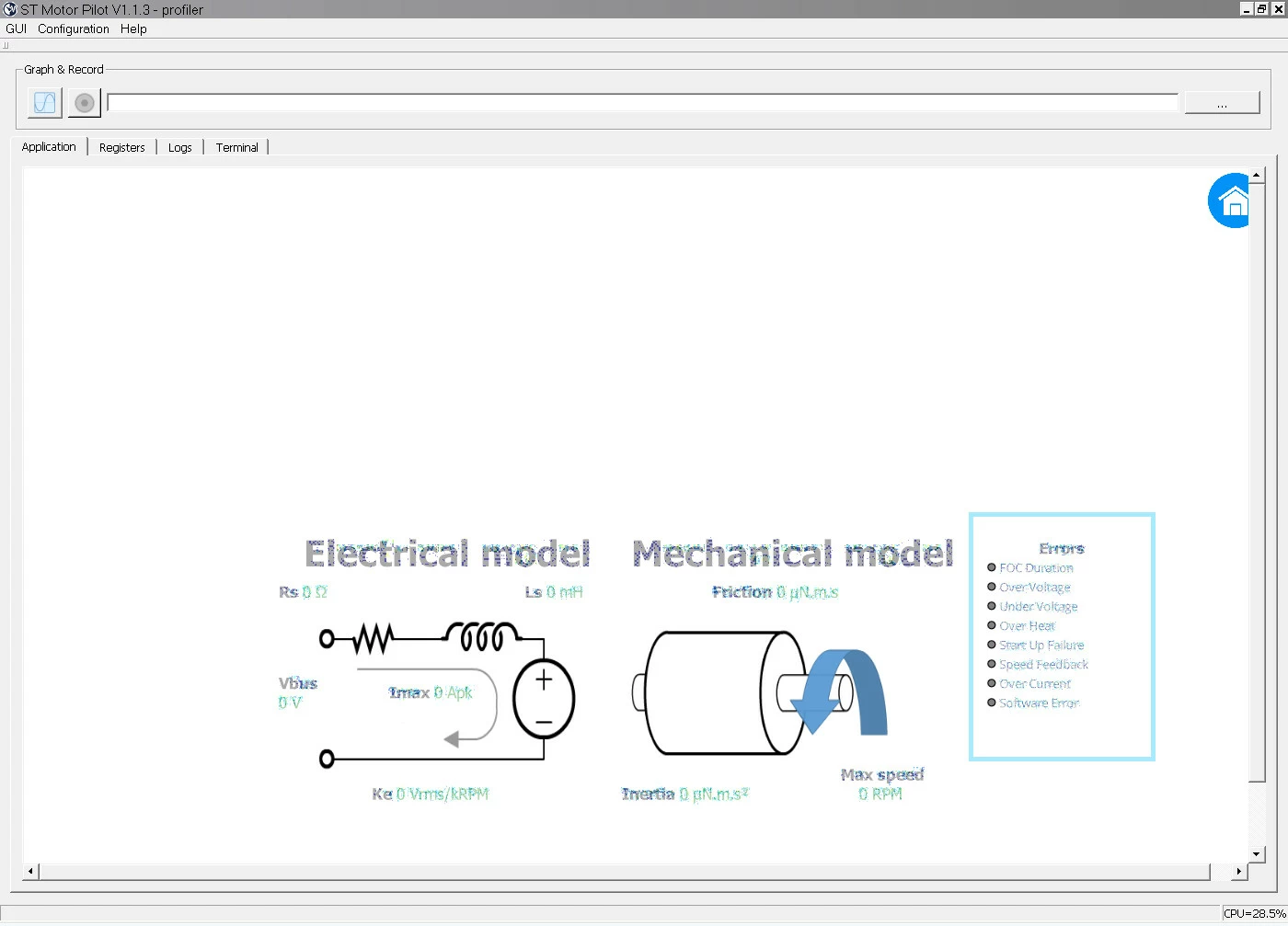Click the record button icon
The image size is (1288, 926).
[84, 102]
